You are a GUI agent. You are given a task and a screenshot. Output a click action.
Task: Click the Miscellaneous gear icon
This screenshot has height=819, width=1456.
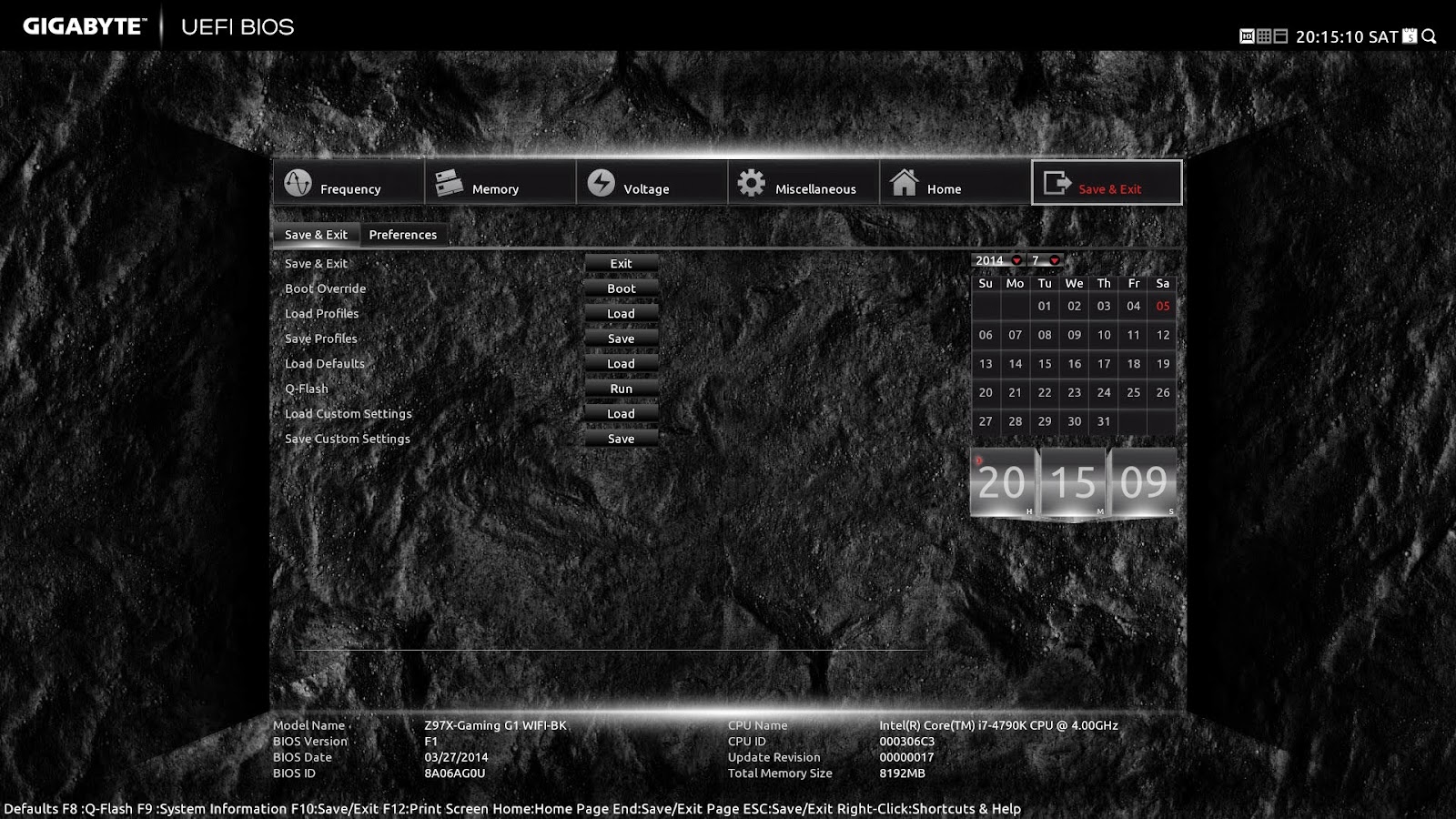point(752,183)
